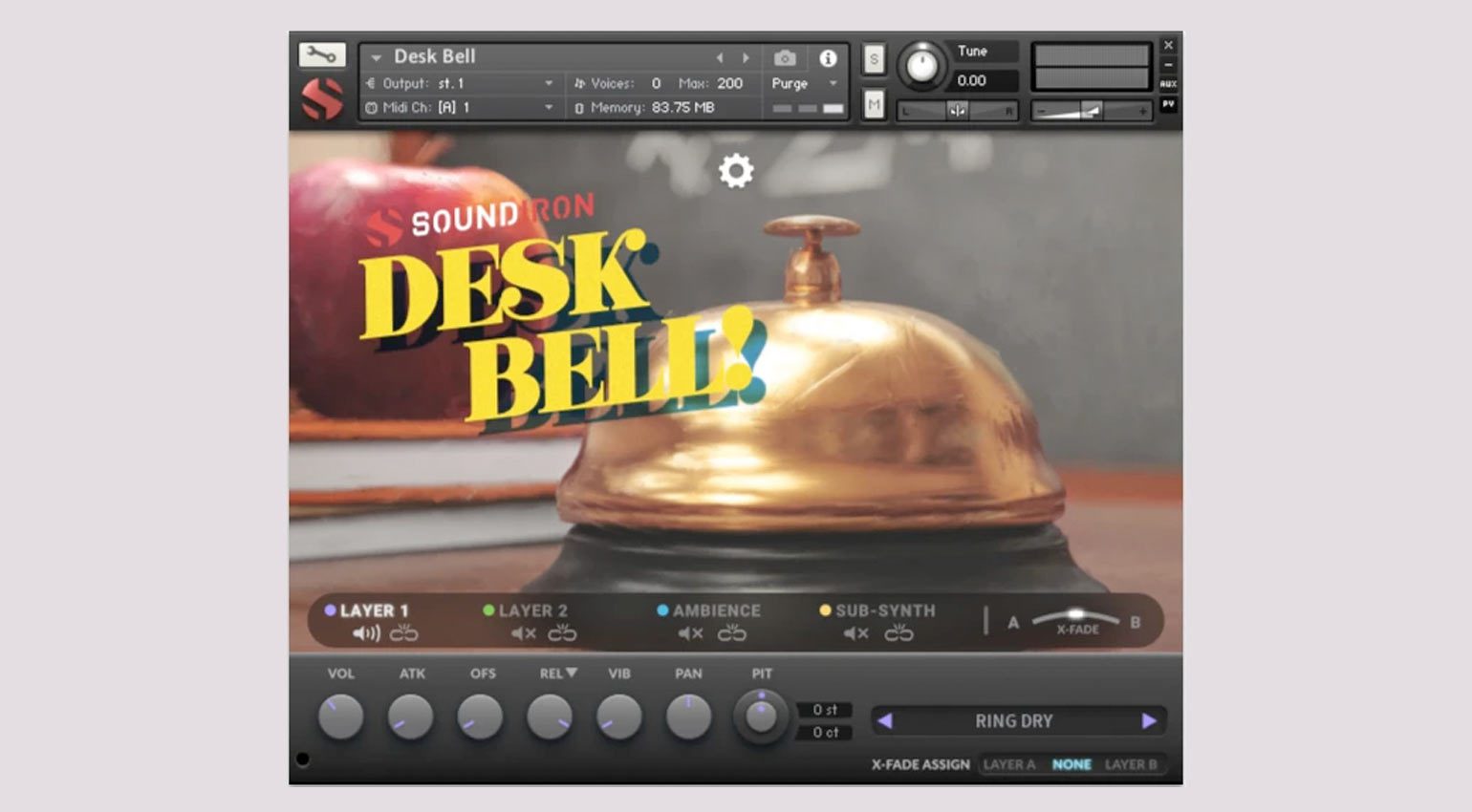The width and height of the screenshot is (1472, 812).
Task: Click the 0 ct cents field
Action: coord(825,733)
